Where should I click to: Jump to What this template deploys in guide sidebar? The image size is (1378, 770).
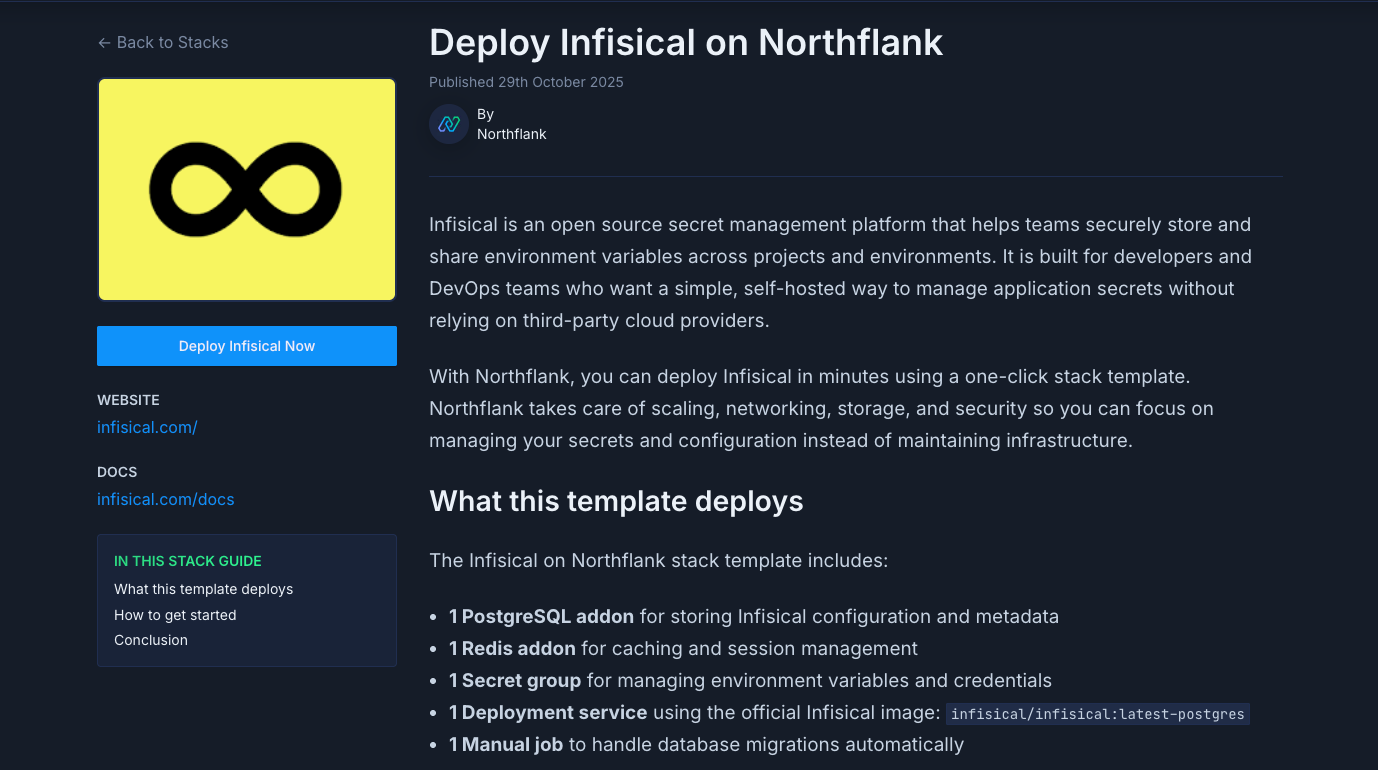click(203, 589)
